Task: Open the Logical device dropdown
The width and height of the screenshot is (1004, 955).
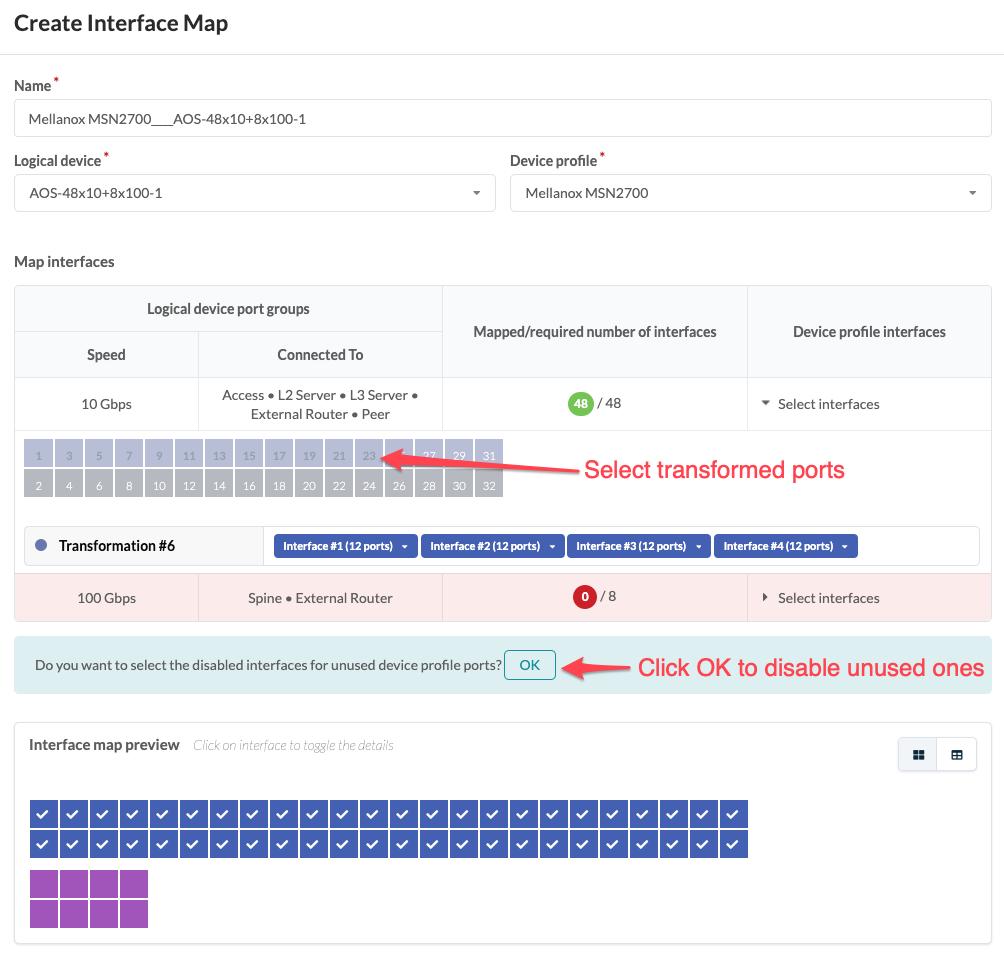Action: (x=255, y=193)
